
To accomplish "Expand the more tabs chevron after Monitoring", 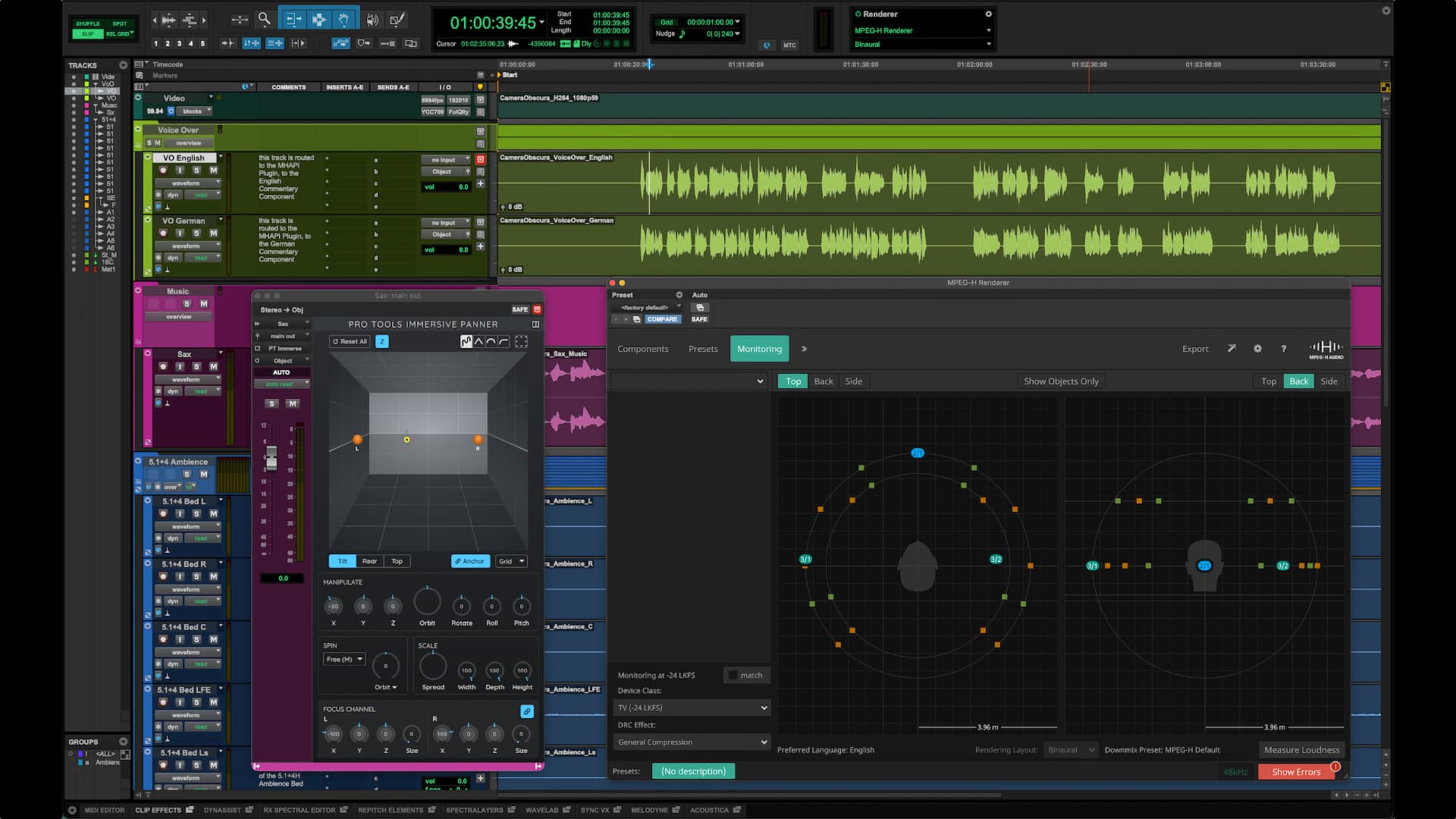I will click(804, 349).
